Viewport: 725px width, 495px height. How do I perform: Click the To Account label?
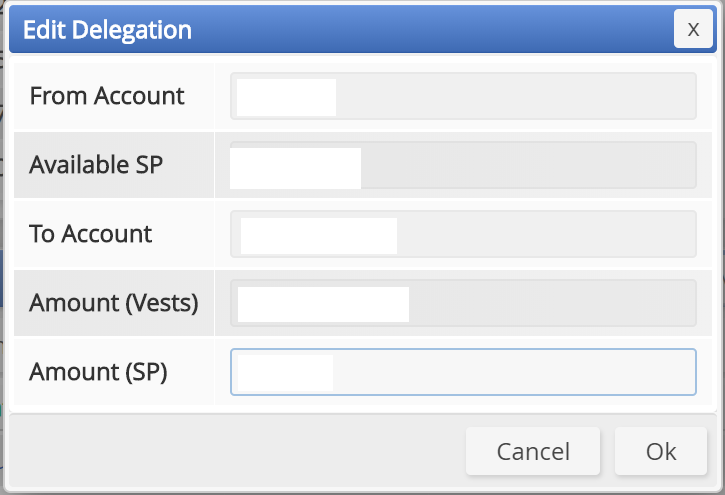point(91,233)
